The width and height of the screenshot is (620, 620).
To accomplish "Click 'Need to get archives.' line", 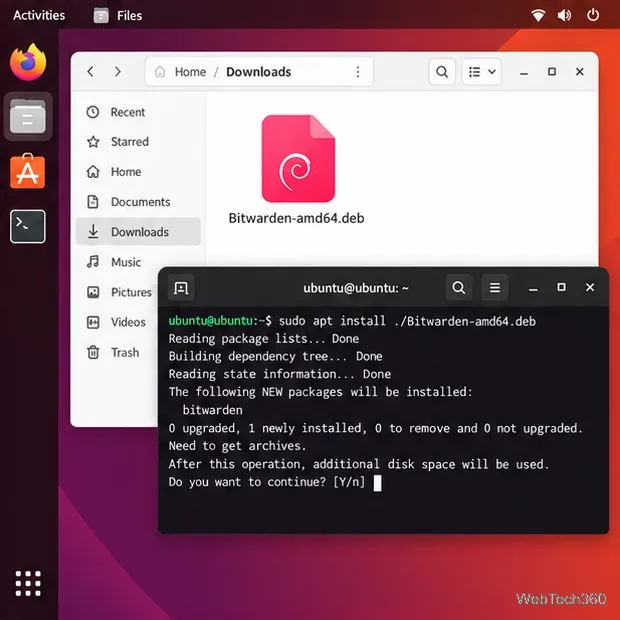I will point(237,446).
